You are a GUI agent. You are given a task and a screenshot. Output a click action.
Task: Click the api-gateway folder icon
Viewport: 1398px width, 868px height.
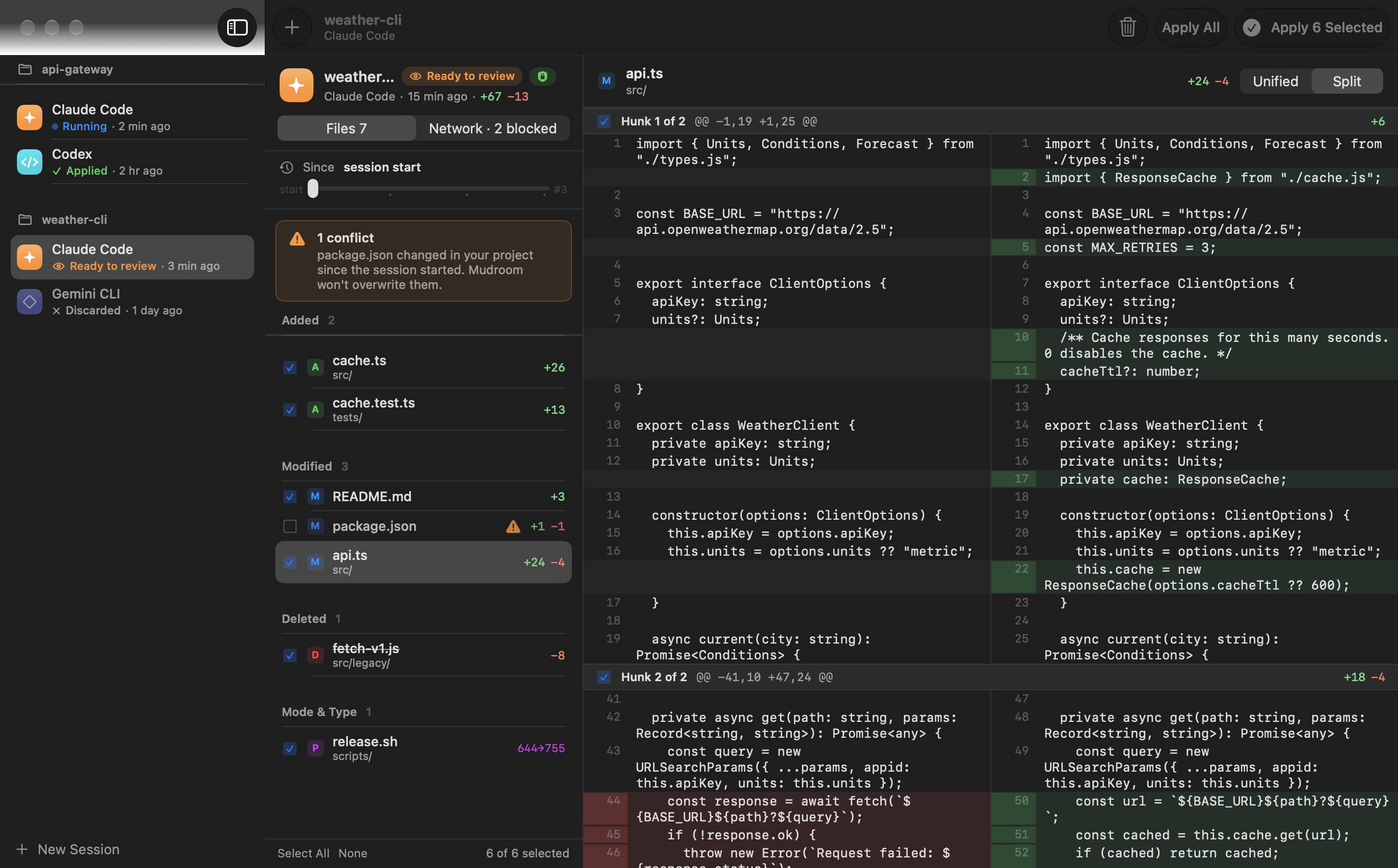(x=25, y=69)
